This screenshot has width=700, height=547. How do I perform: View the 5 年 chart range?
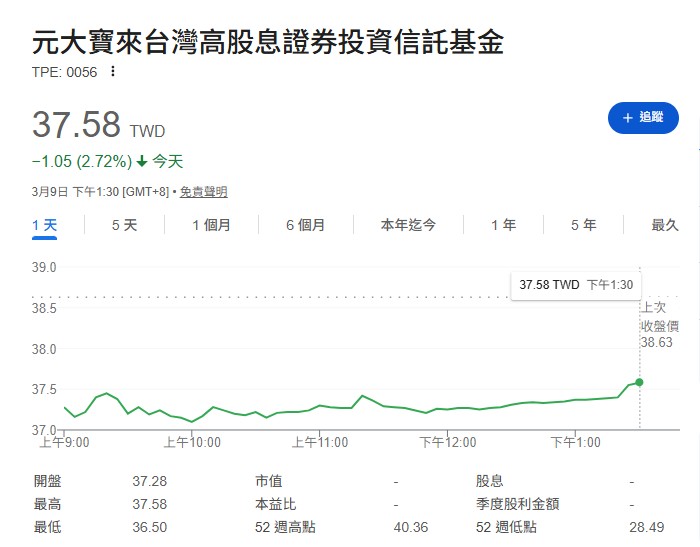click(583, 225)
